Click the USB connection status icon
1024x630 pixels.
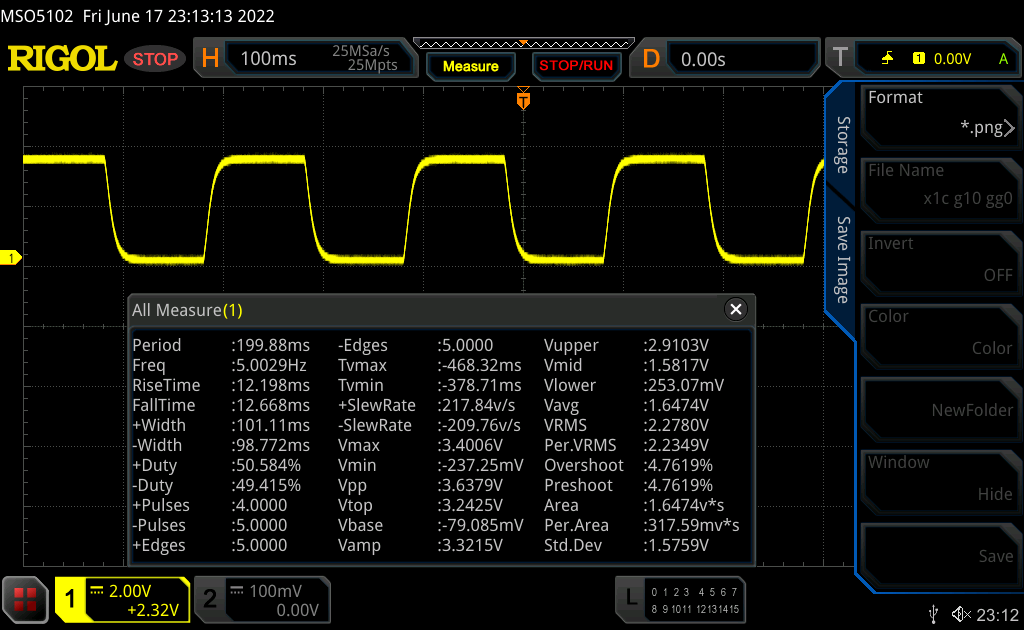pyautogui.click(x=934, y=613)
